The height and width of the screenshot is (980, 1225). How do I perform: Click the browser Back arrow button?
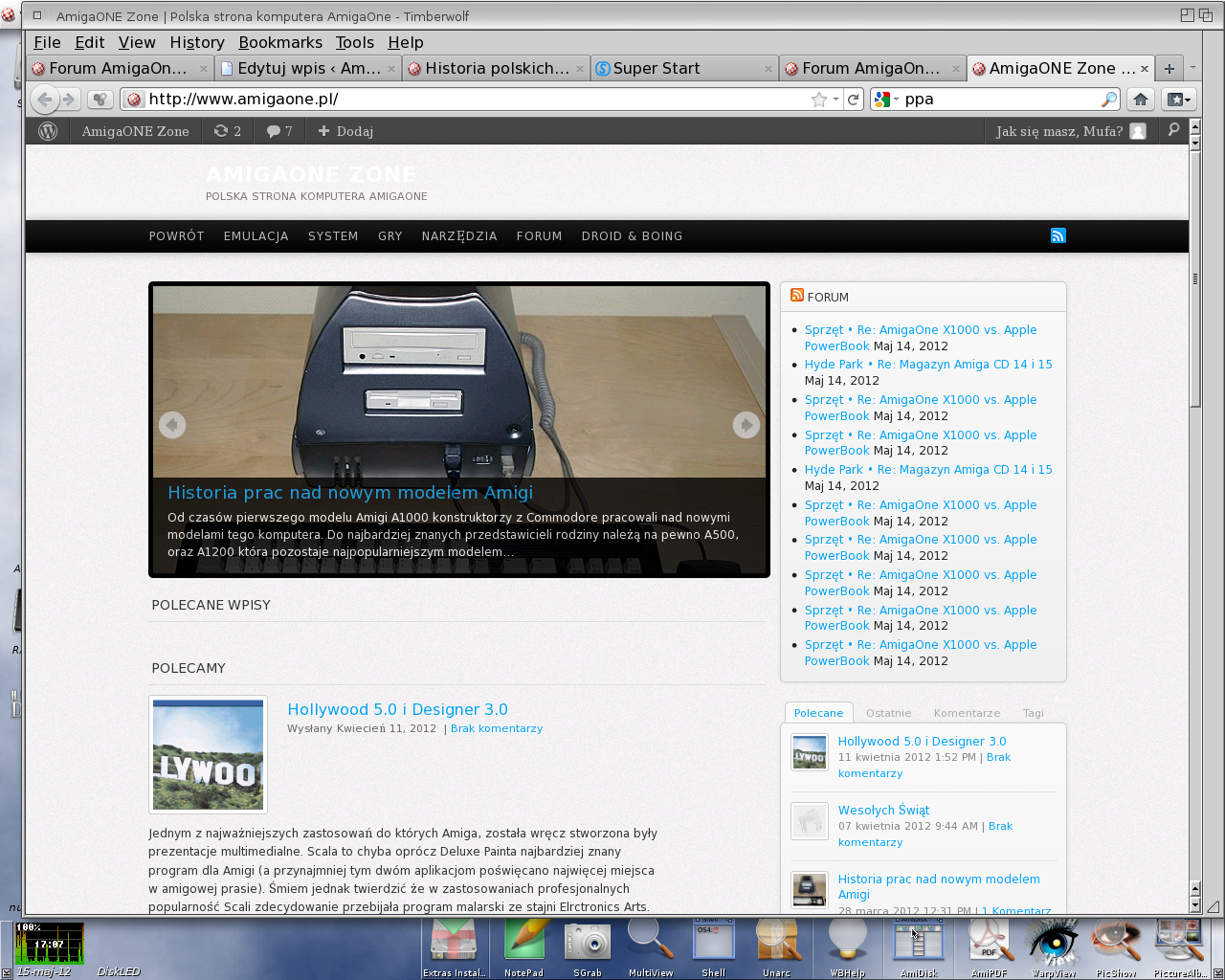tap(44, 99)
